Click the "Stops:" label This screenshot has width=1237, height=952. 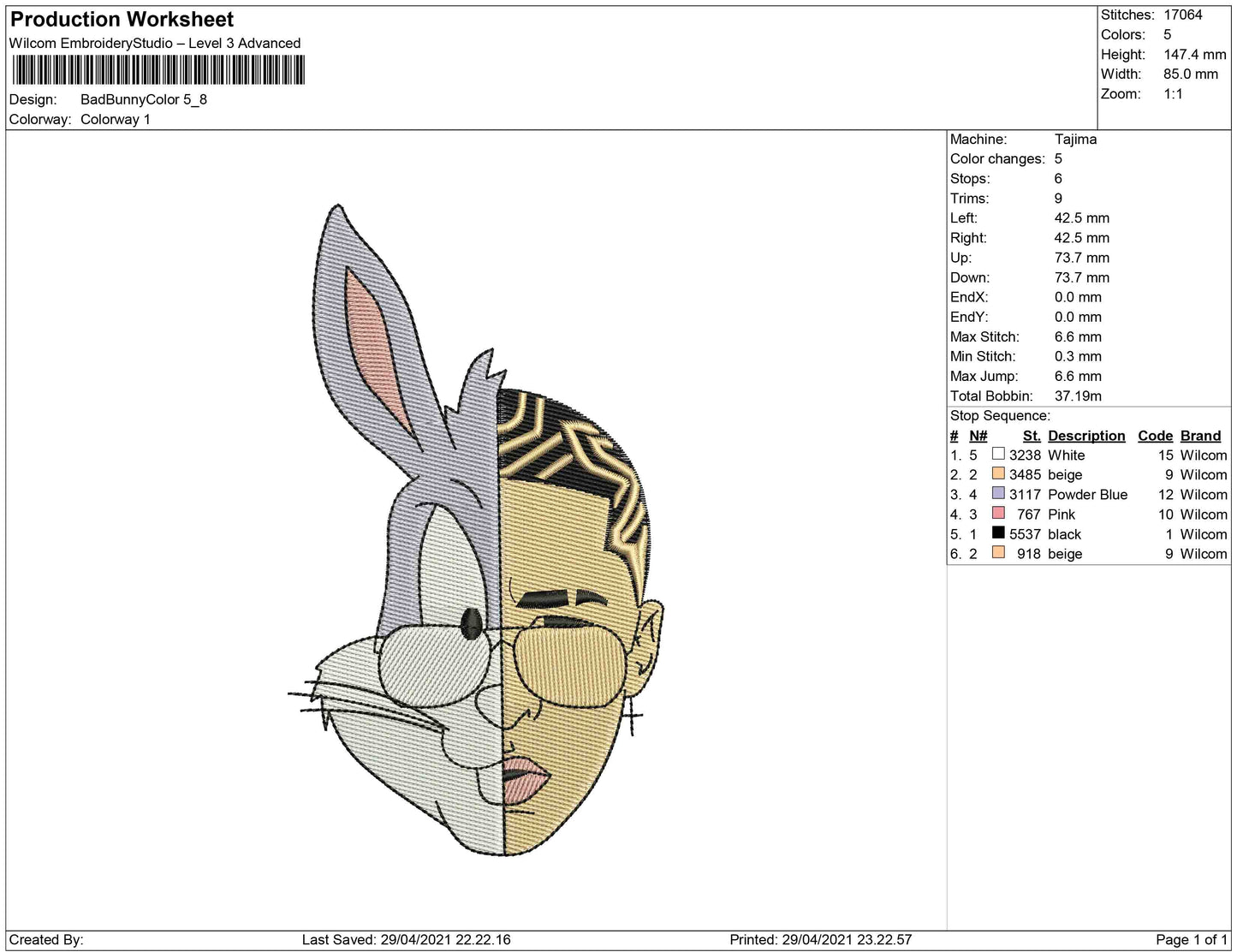(970, 178)
